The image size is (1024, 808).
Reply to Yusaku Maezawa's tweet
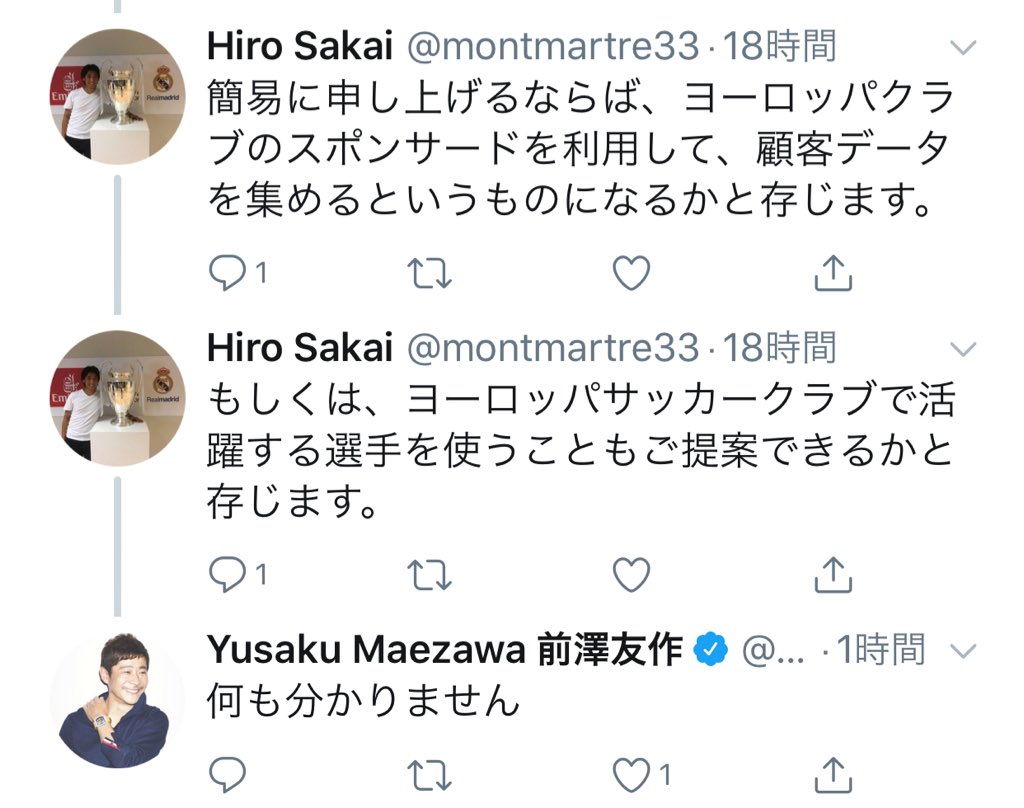(227, 775)
